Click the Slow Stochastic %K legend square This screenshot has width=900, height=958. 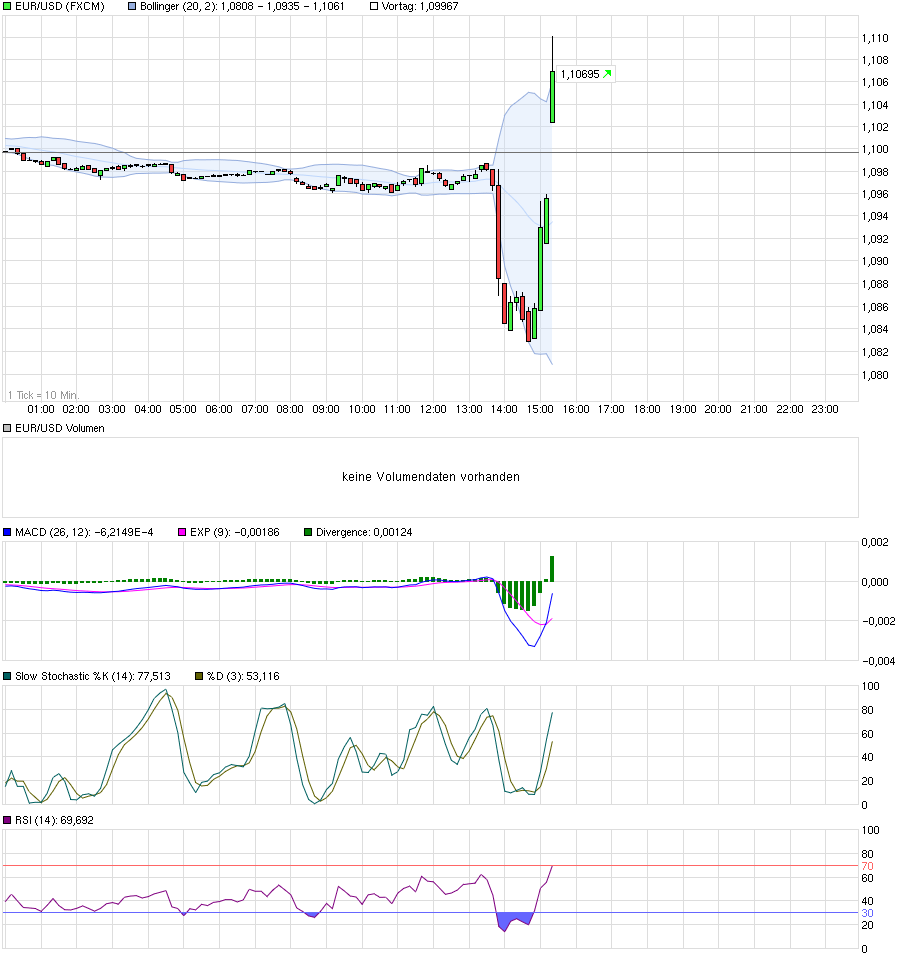pyautogui.click(x=6, y=676)
